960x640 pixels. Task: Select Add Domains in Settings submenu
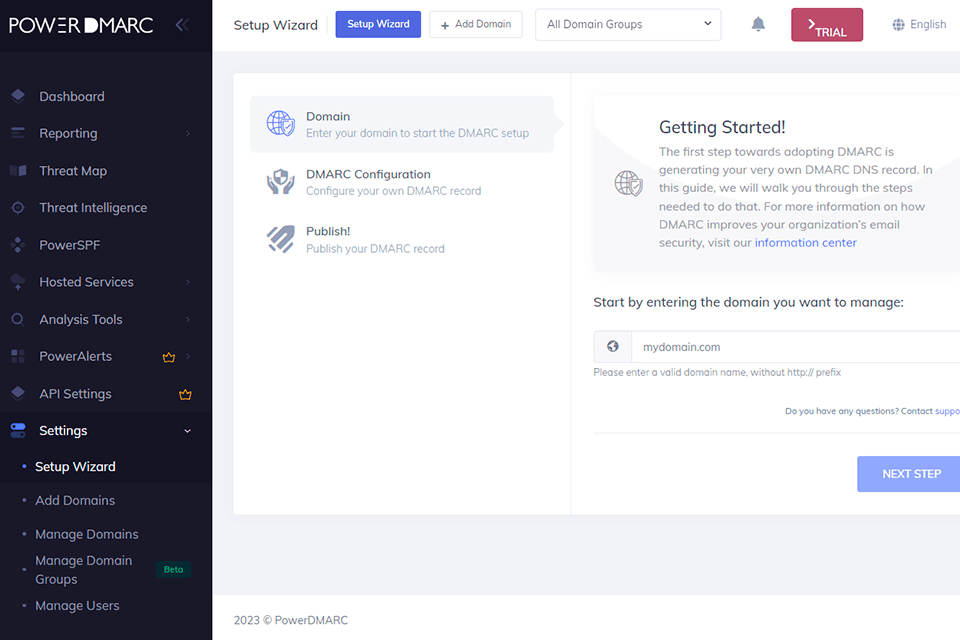75,500
